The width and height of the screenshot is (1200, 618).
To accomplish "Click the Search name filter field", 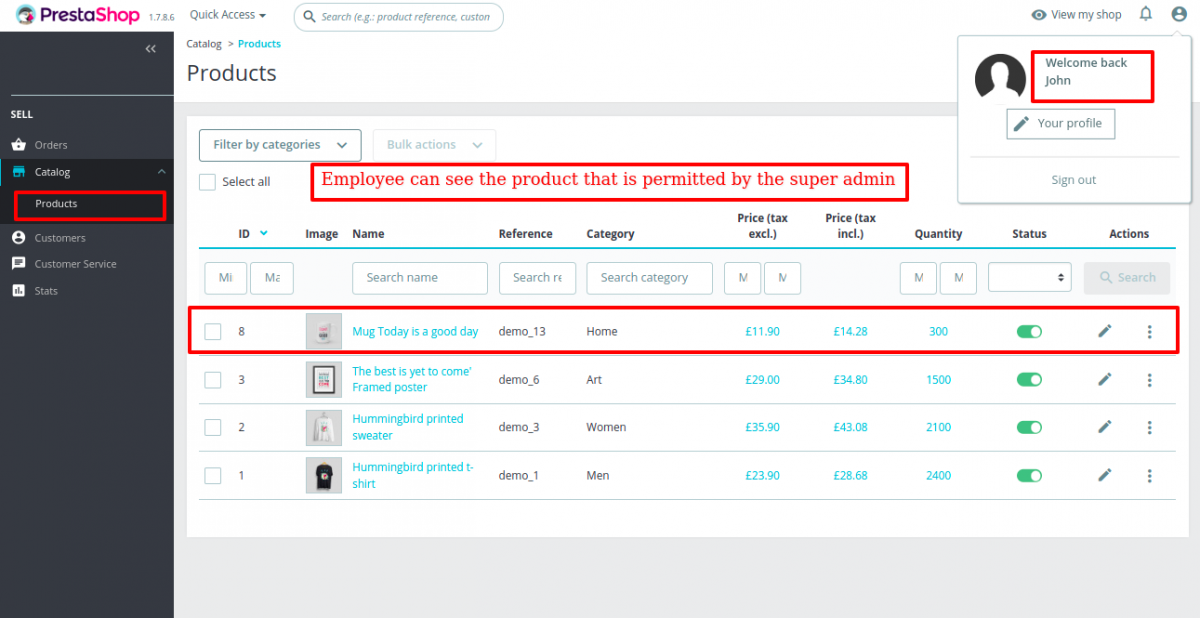I will pos(420,277).
